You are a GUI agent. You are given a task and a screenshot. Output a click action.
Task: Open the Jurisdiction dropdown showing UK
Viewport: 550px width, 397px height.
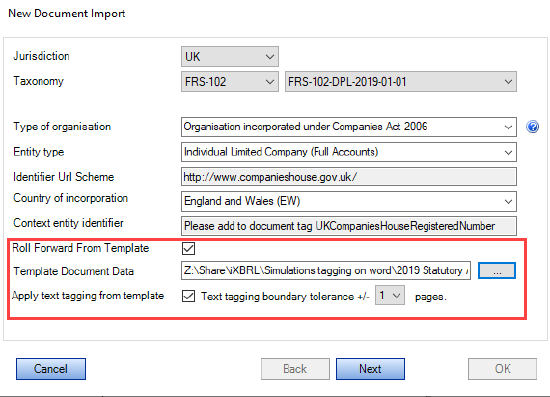point(230,56)
